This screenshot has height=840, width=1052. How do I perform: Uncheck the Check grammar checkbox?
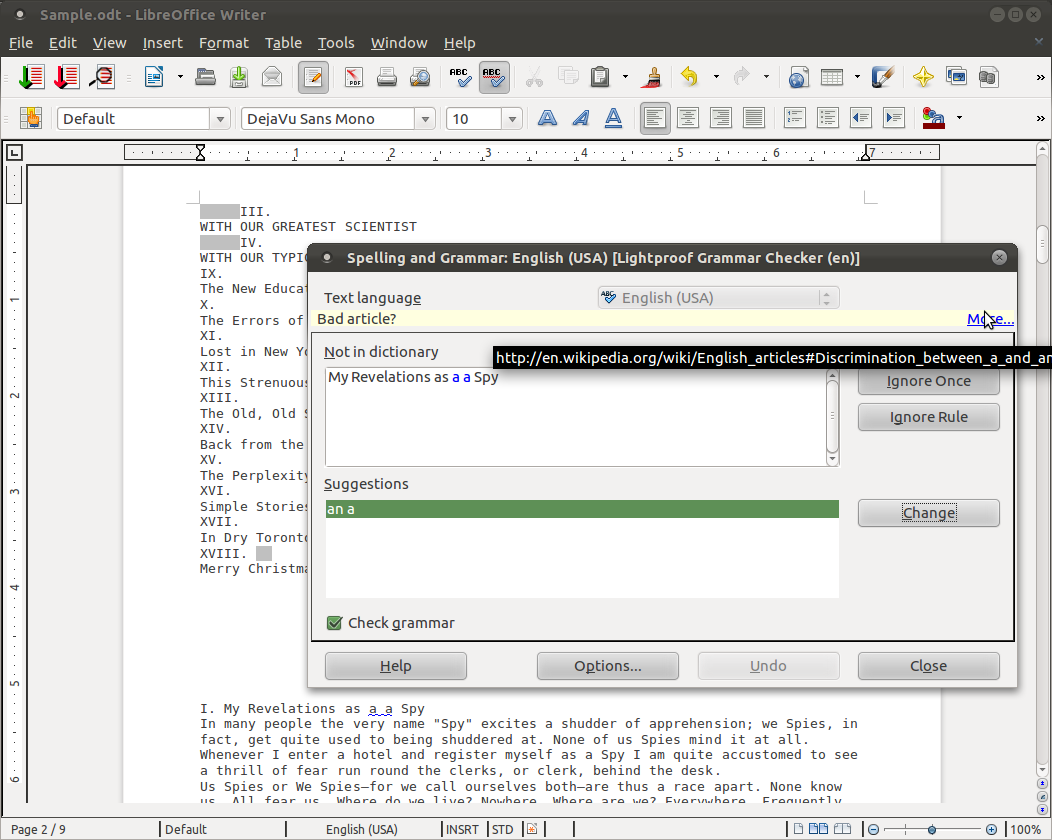click(334, 623)
